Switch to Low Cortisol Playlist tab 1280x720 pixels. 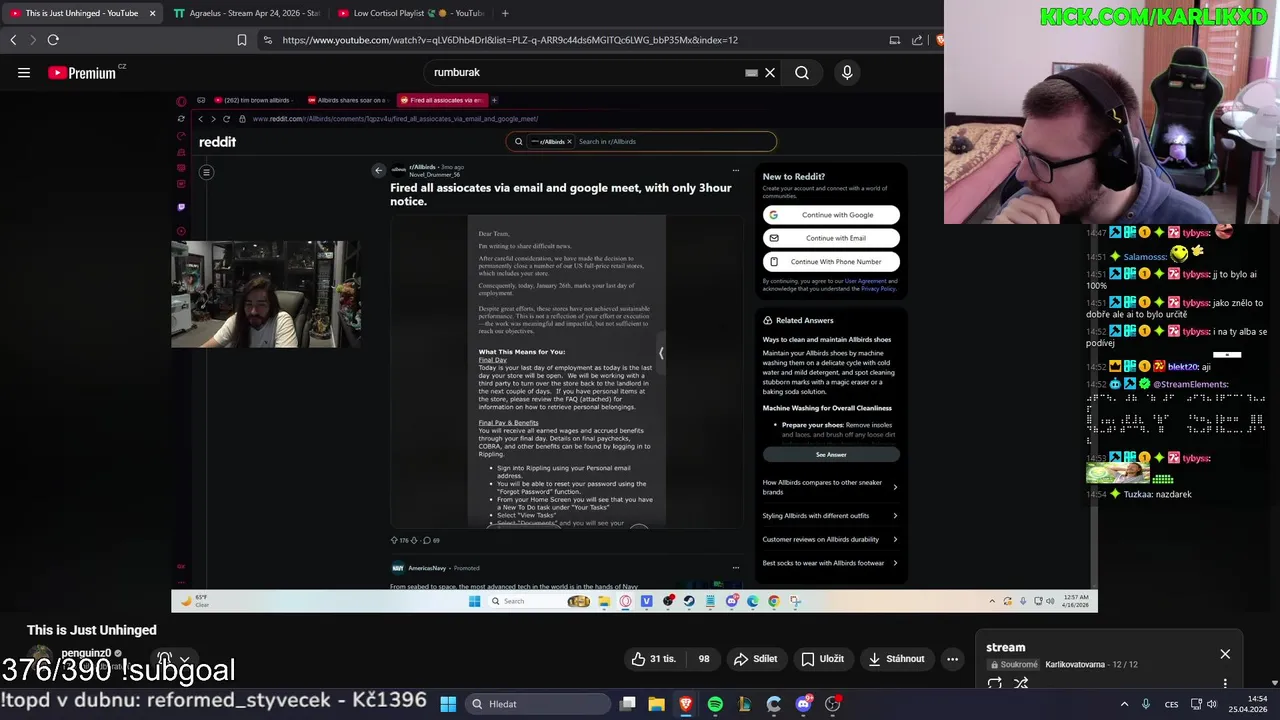(410, 13)
